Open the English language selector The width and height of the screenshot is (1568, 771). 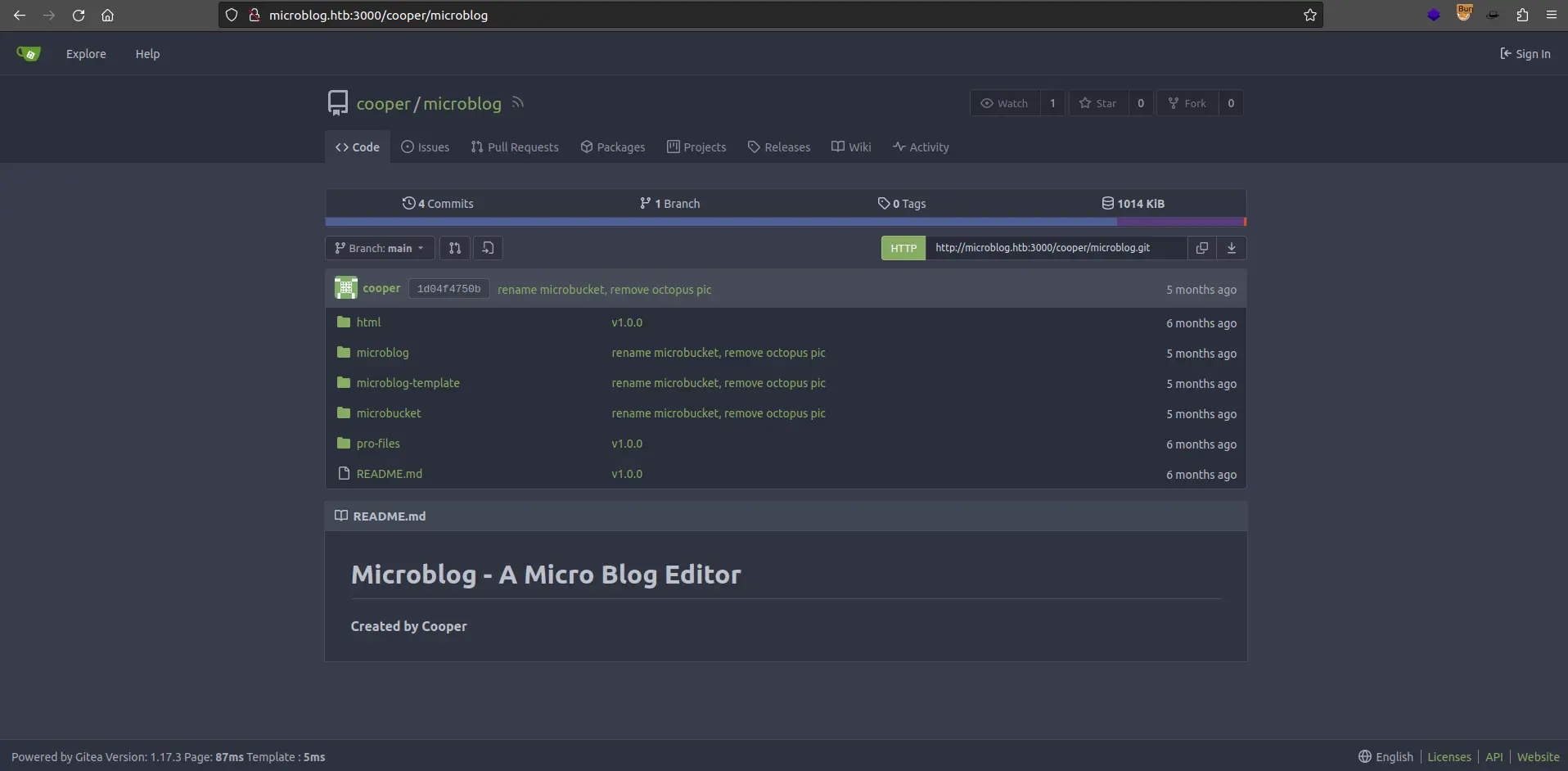pos(1386,757)
